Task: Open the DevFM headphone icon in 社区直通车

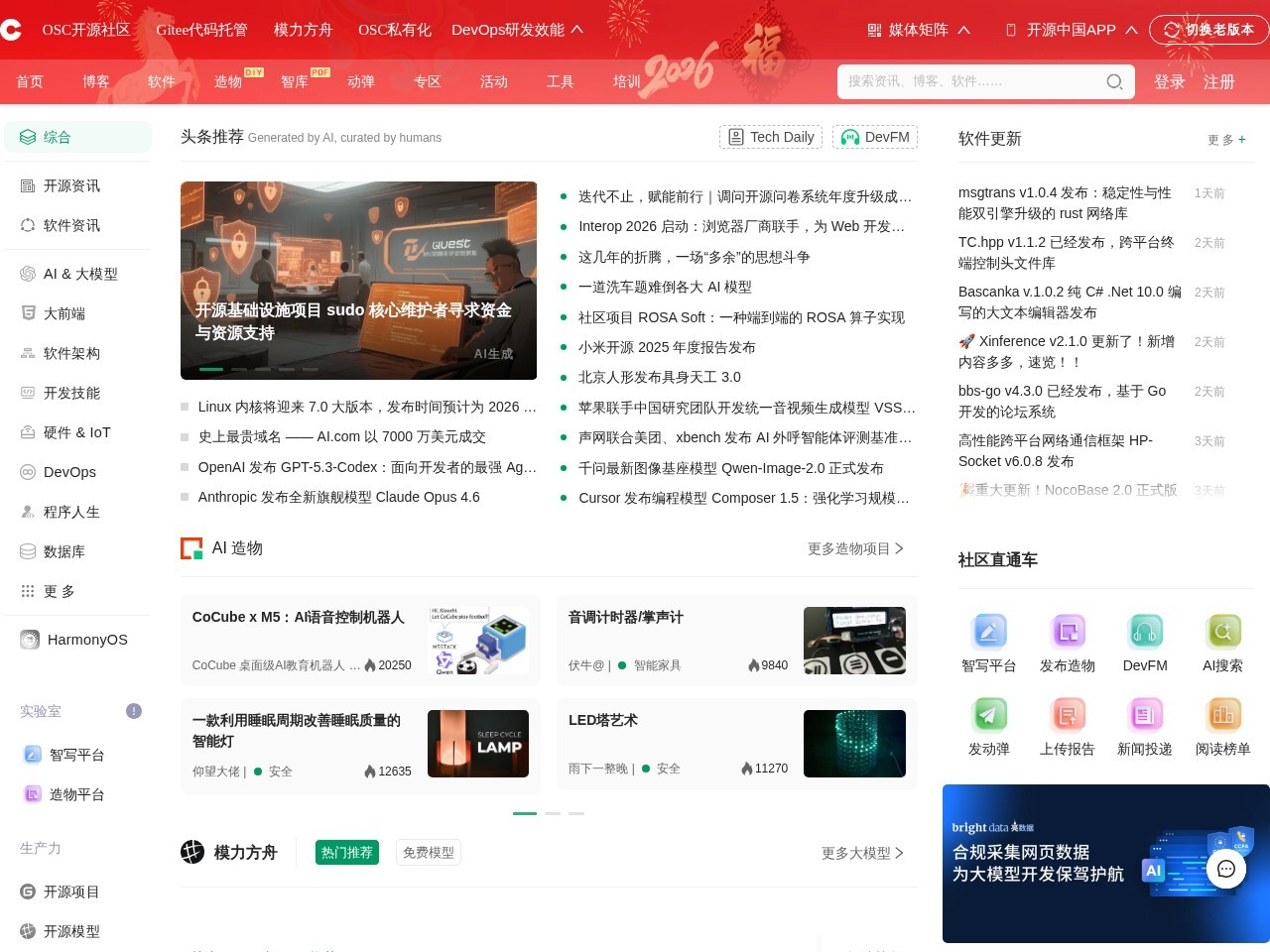Action: (x=1145, y=632)
